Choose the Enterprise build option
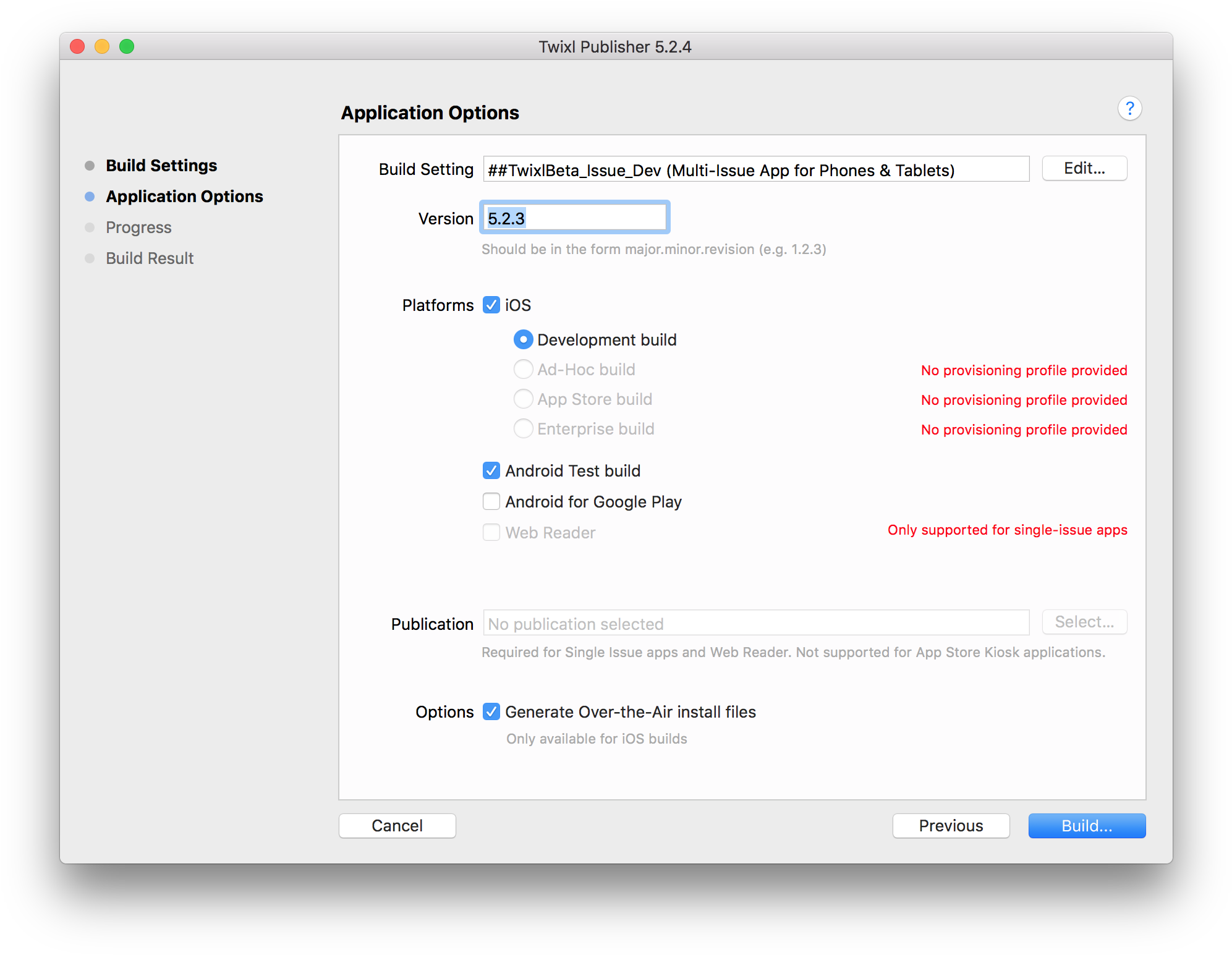Image resolution: width=1232 pixels, height=955 pixels. coord(523,428)
